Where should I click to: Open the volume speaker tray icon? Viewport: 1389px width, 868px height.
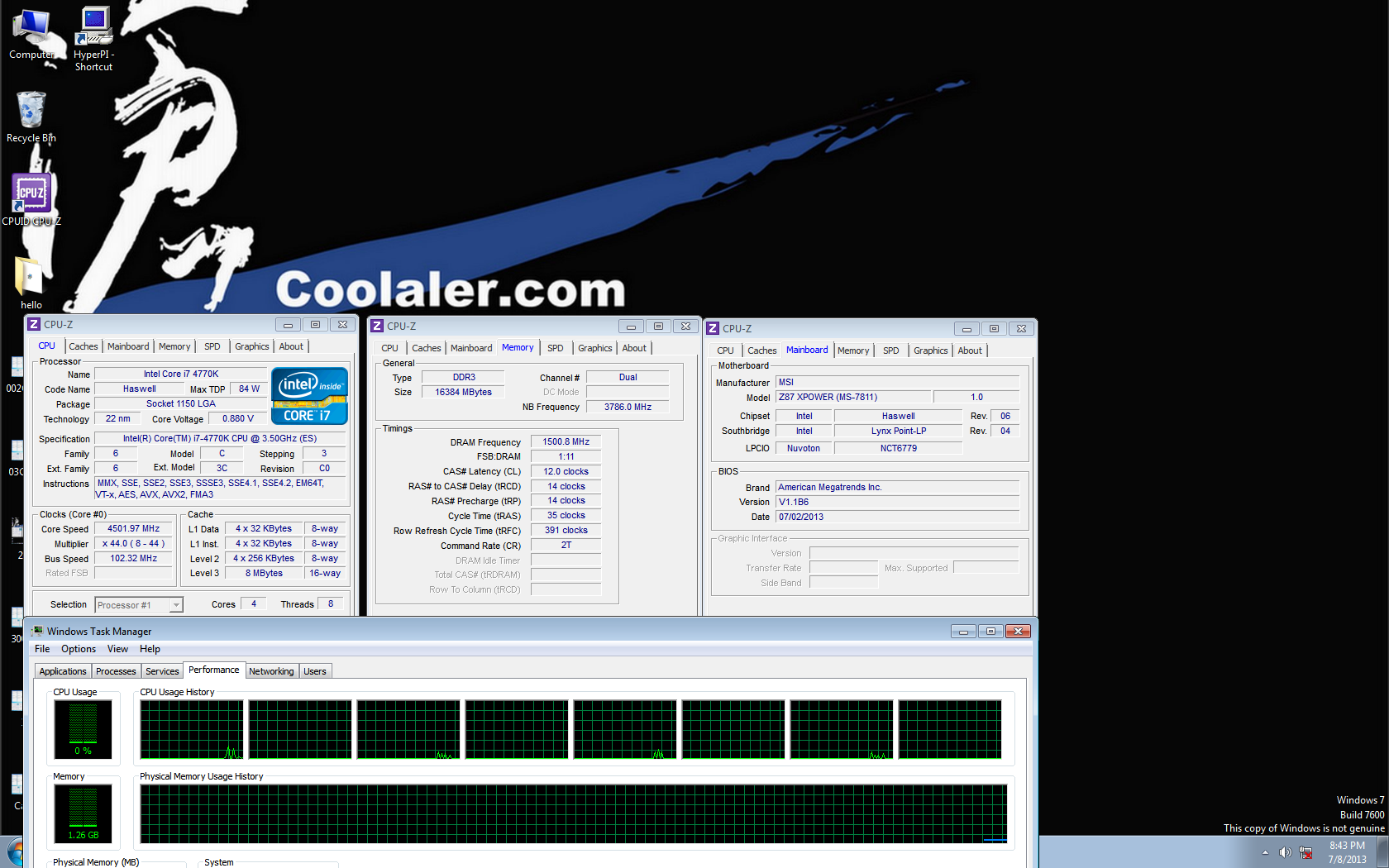click(x=1285, y=852)
